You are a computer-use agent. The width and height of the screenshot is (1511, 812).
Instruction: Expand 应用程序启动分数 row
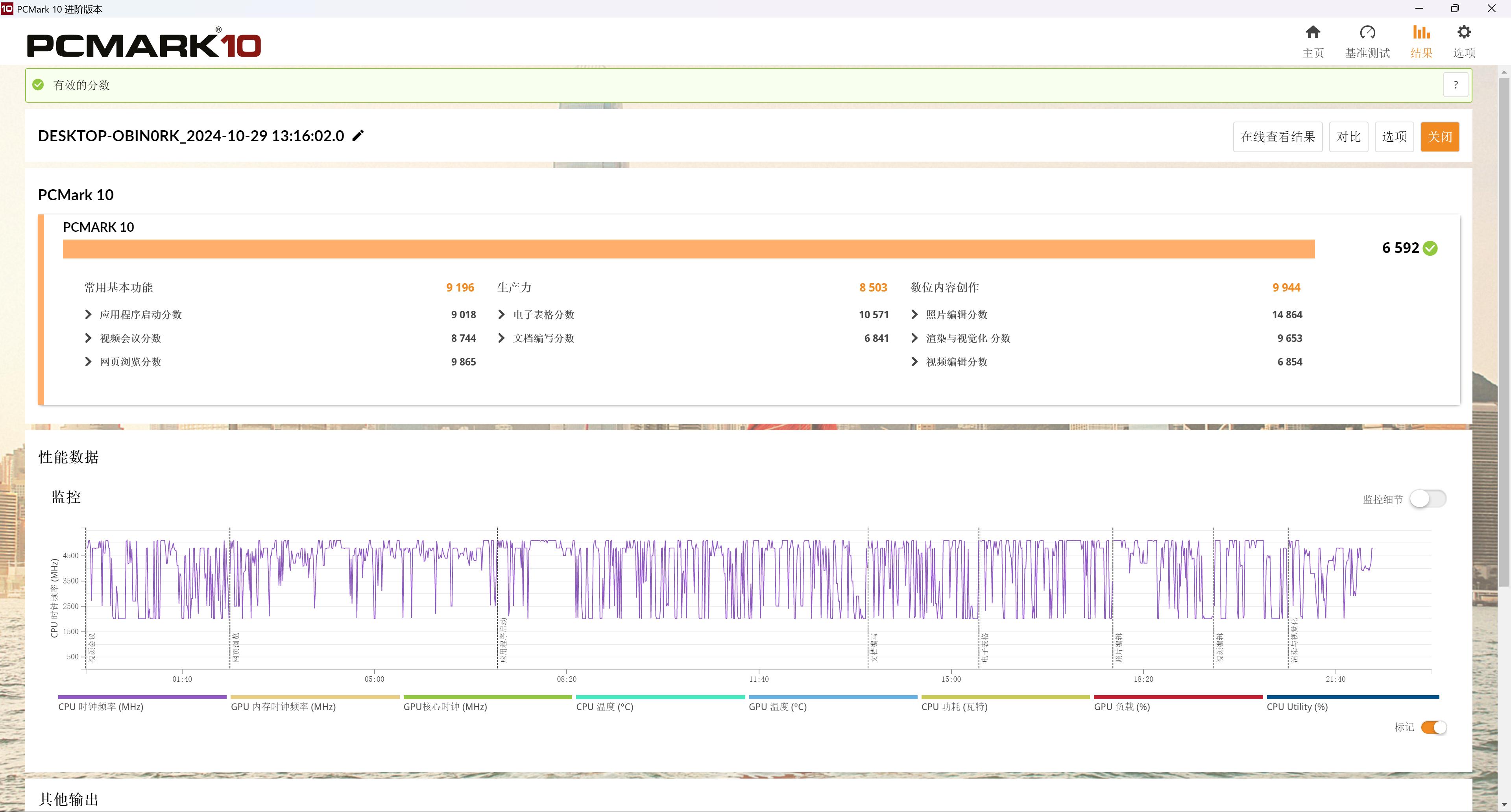click(x=89, y=315)
